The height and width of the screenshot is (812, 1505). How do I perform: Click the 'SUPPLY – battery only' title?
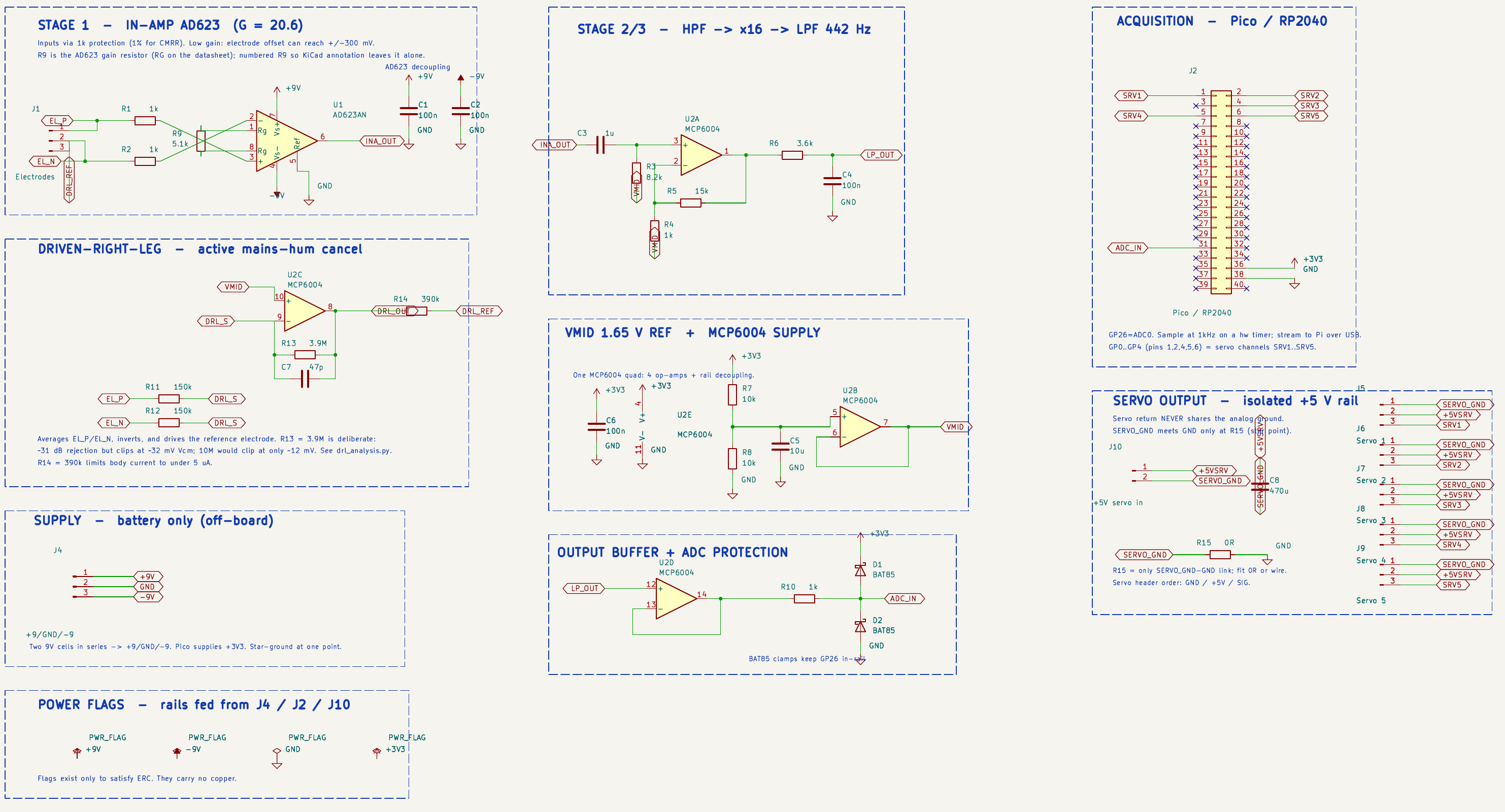(x=154, y=521)
